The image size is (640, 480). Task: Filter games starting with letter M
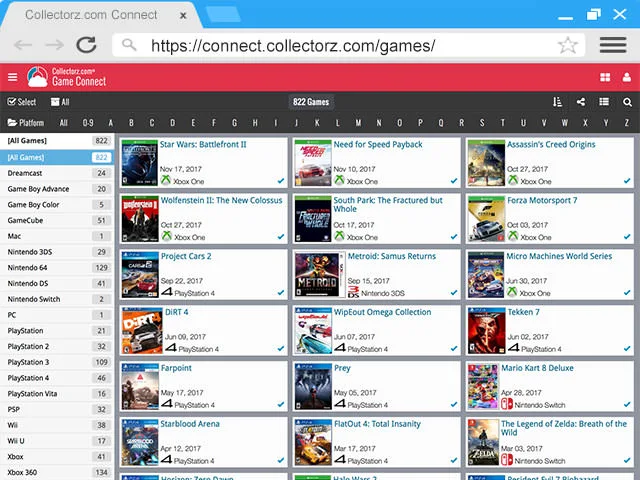358,123
